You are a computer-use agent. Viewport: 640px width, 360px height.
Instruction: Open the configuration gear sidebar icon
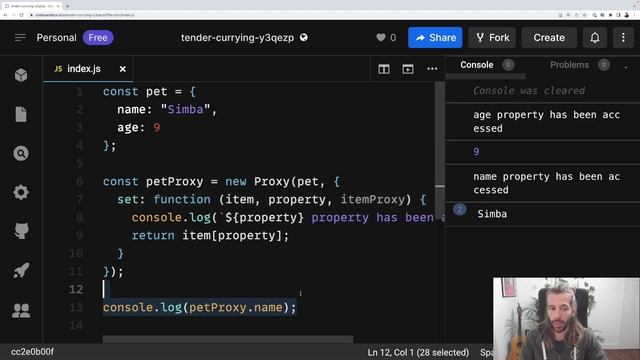coord(21,192)
